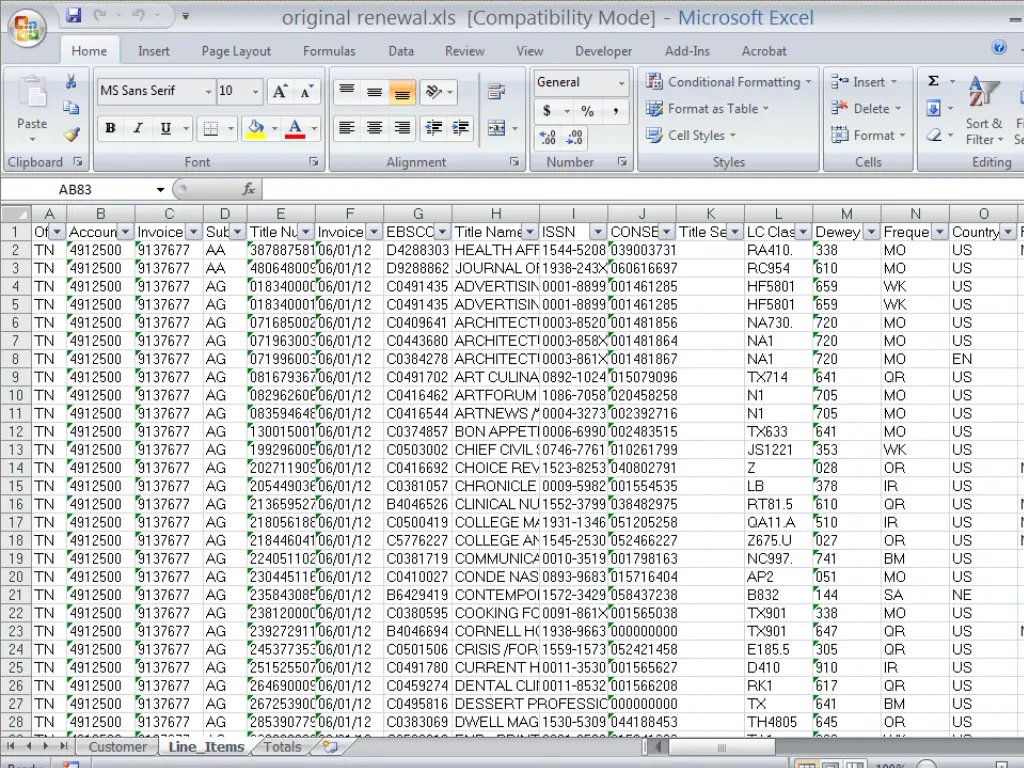Align text to the right
Screen dimensions: 1024x768
pos(402,128)
